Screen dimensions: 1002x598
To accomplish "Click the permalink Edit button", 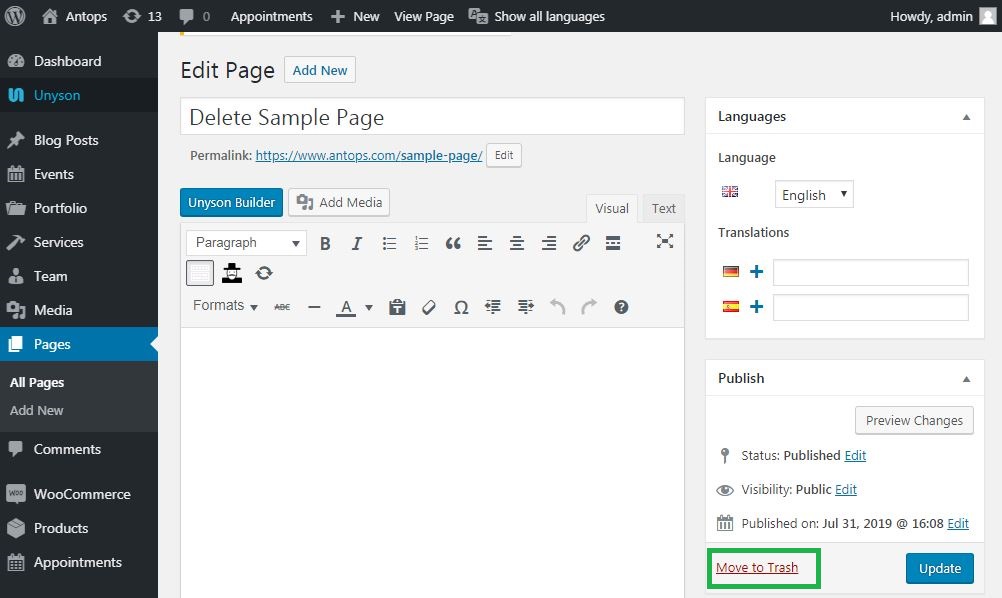I will tap(504, 155).
